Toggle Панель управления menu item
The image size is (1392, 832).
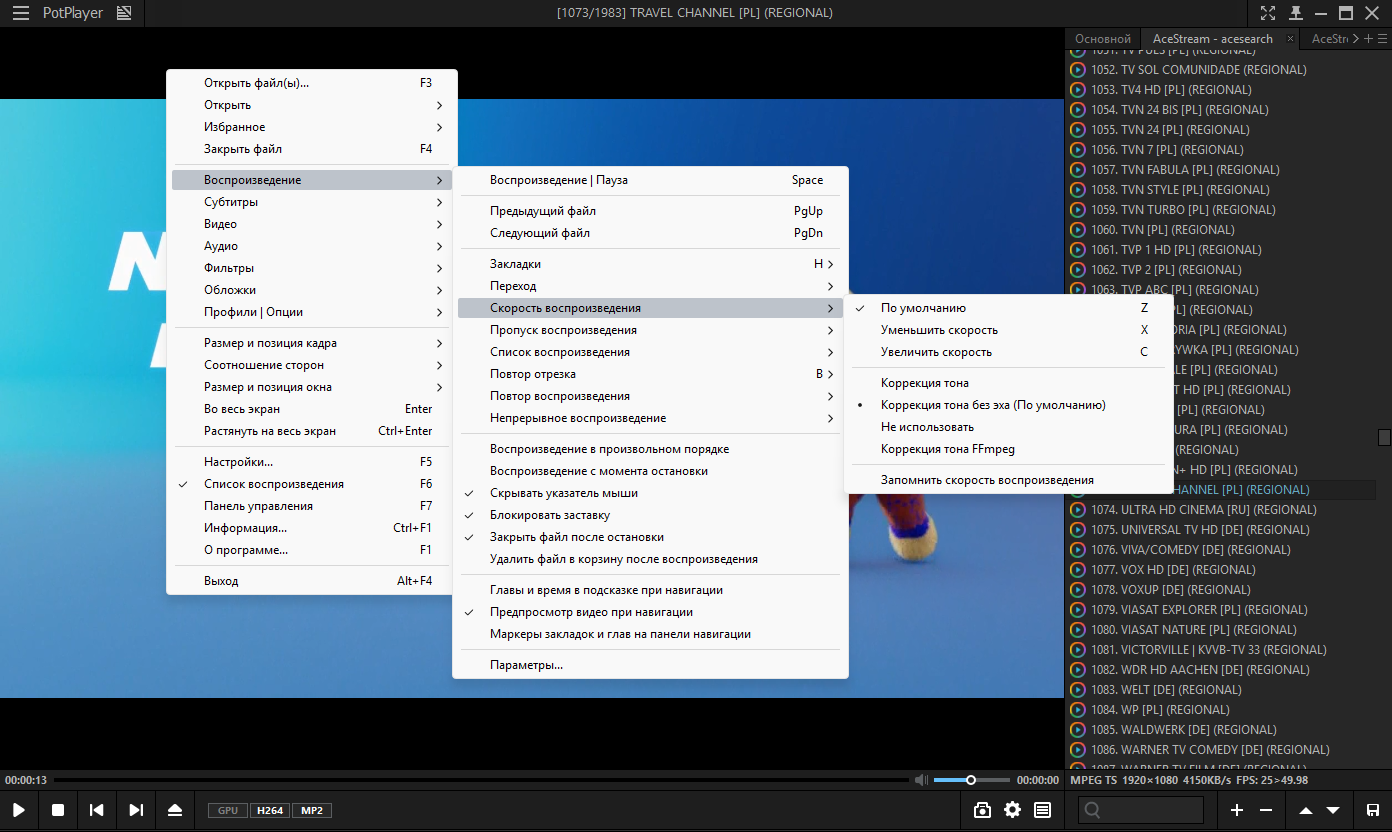312,506
